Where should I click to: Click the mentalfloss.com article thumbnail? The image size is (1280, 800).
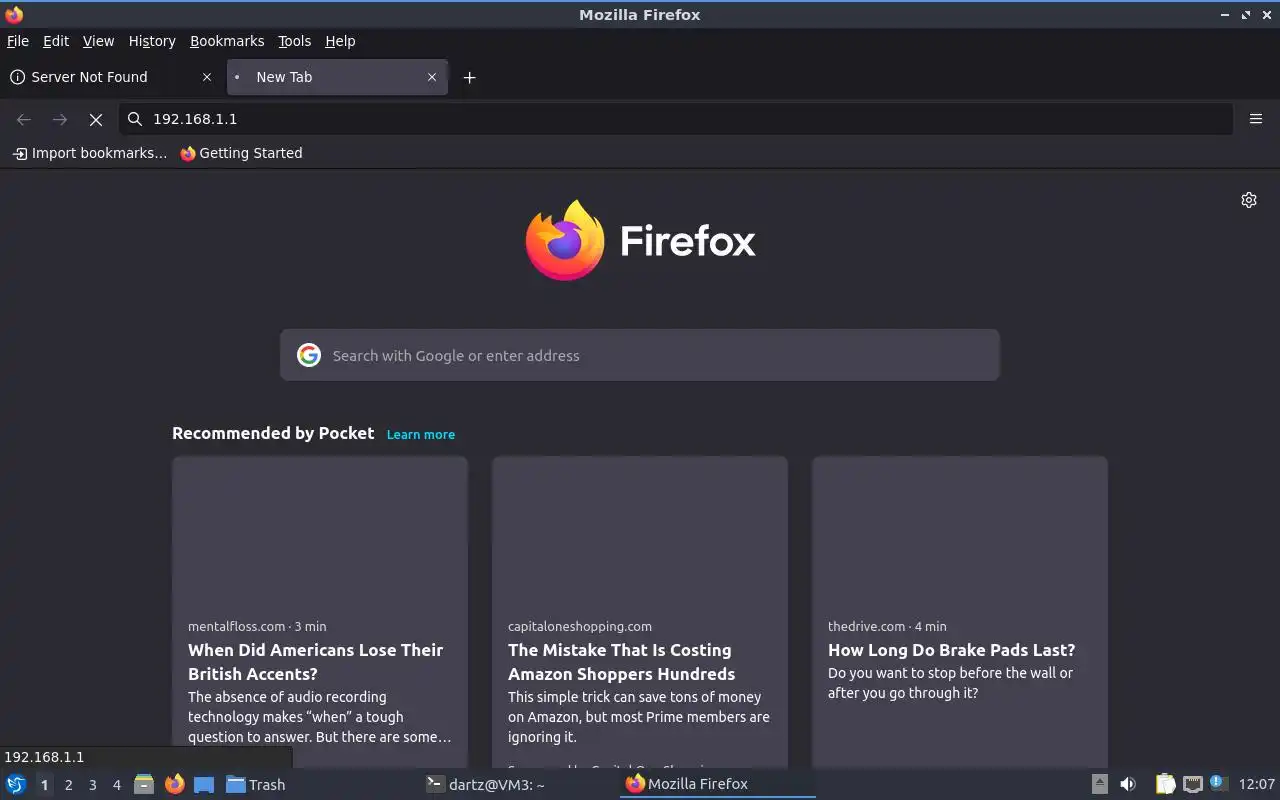pos(320,532)
